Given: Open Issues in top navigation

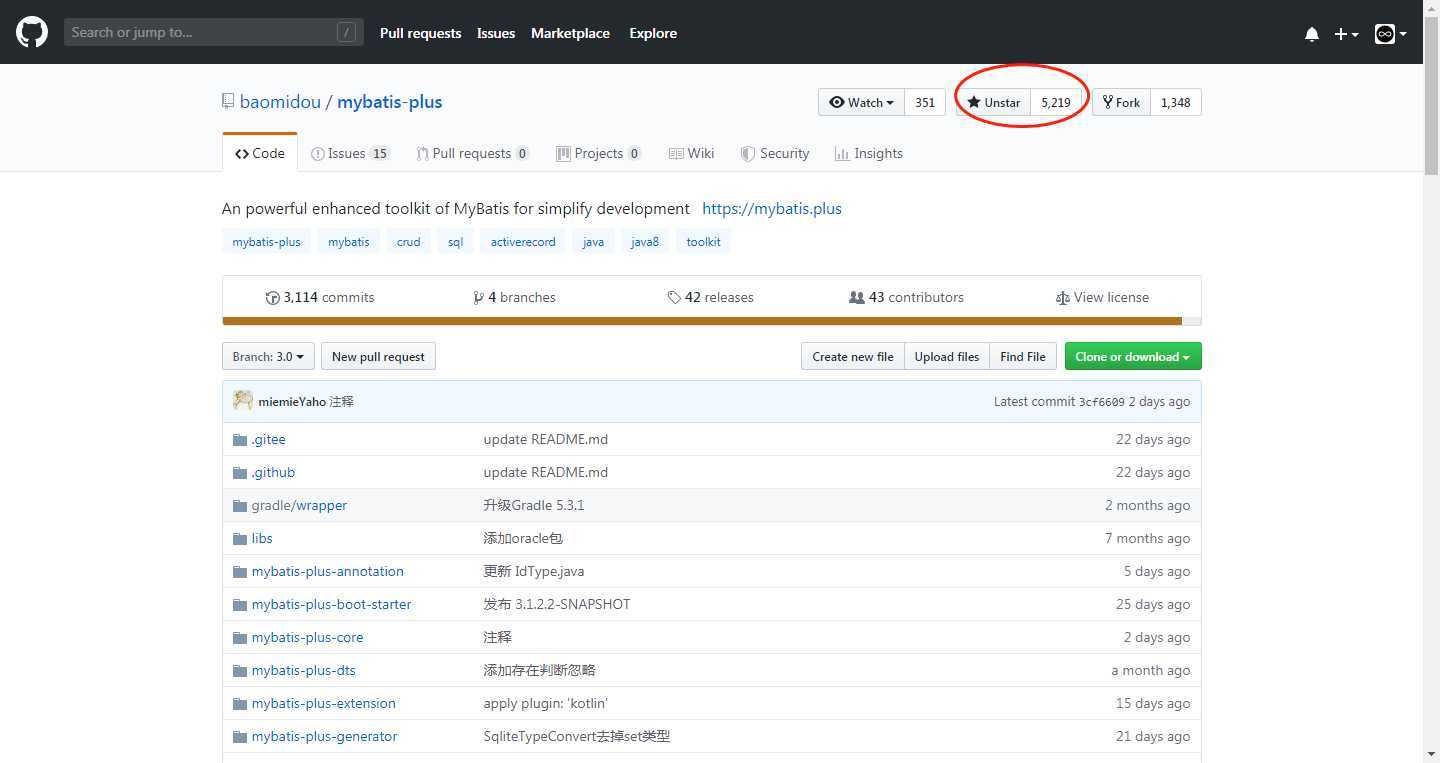Looking at the screenshot, I should [496, 33].
